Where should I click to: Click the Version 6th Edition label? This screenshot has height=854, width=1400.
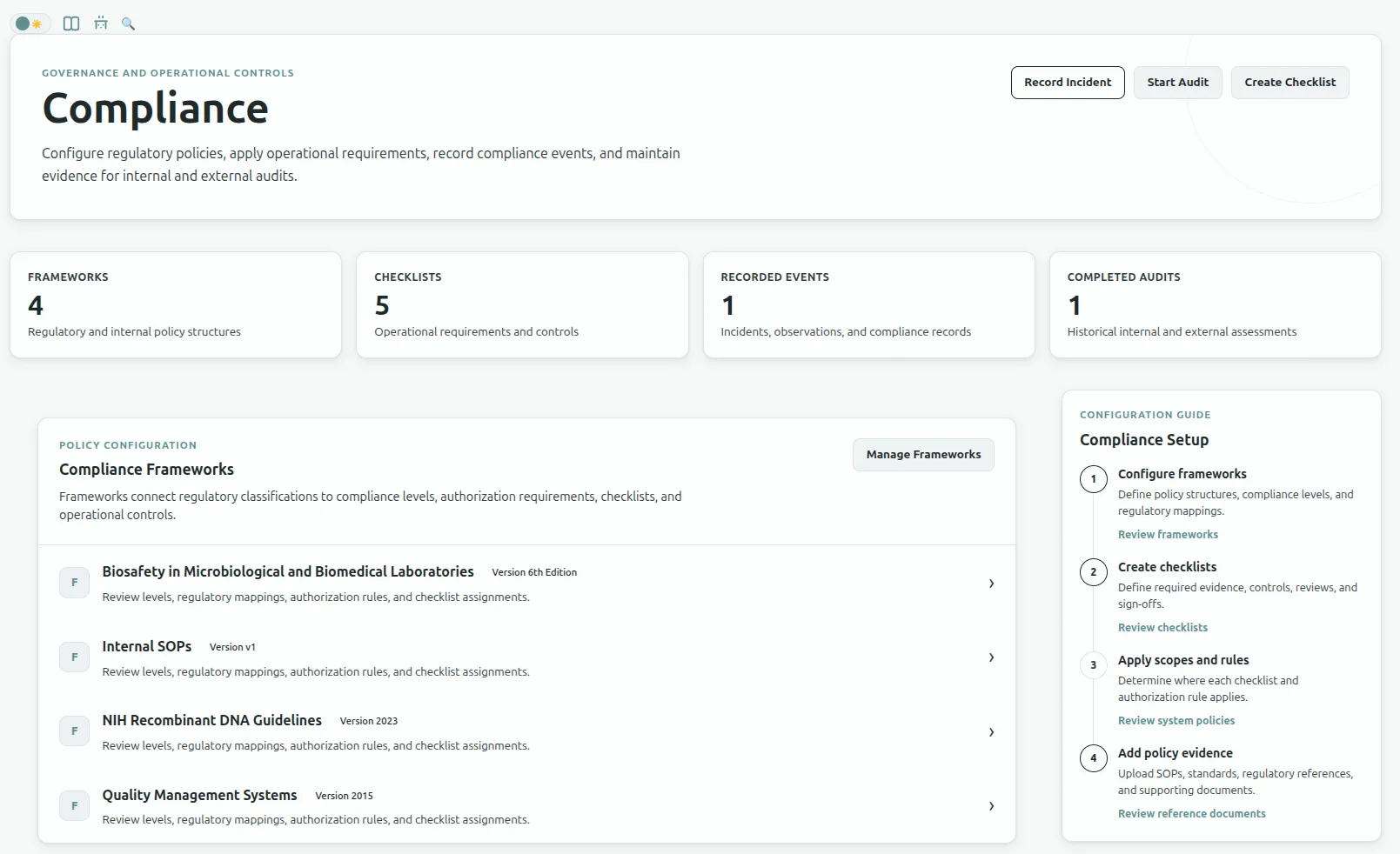[534, 572]
